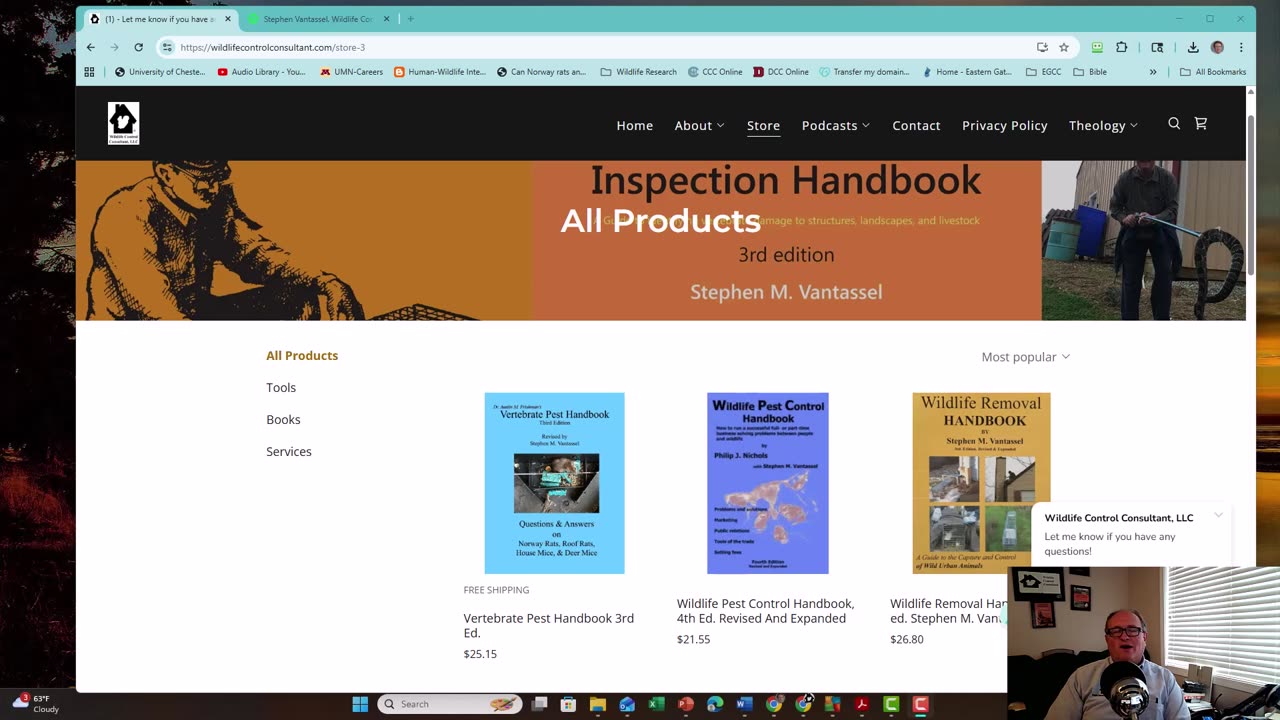Open File Explorer from the taskbar
This screenshot has height=720, width=1280.
coord(597,704)
